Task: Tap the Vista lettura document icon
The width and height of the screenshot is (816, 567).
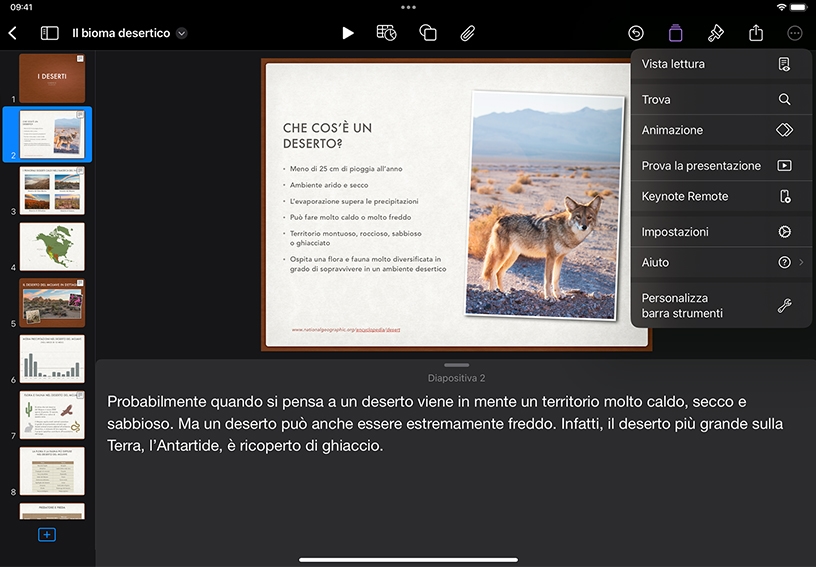Action: click(784, 64)
